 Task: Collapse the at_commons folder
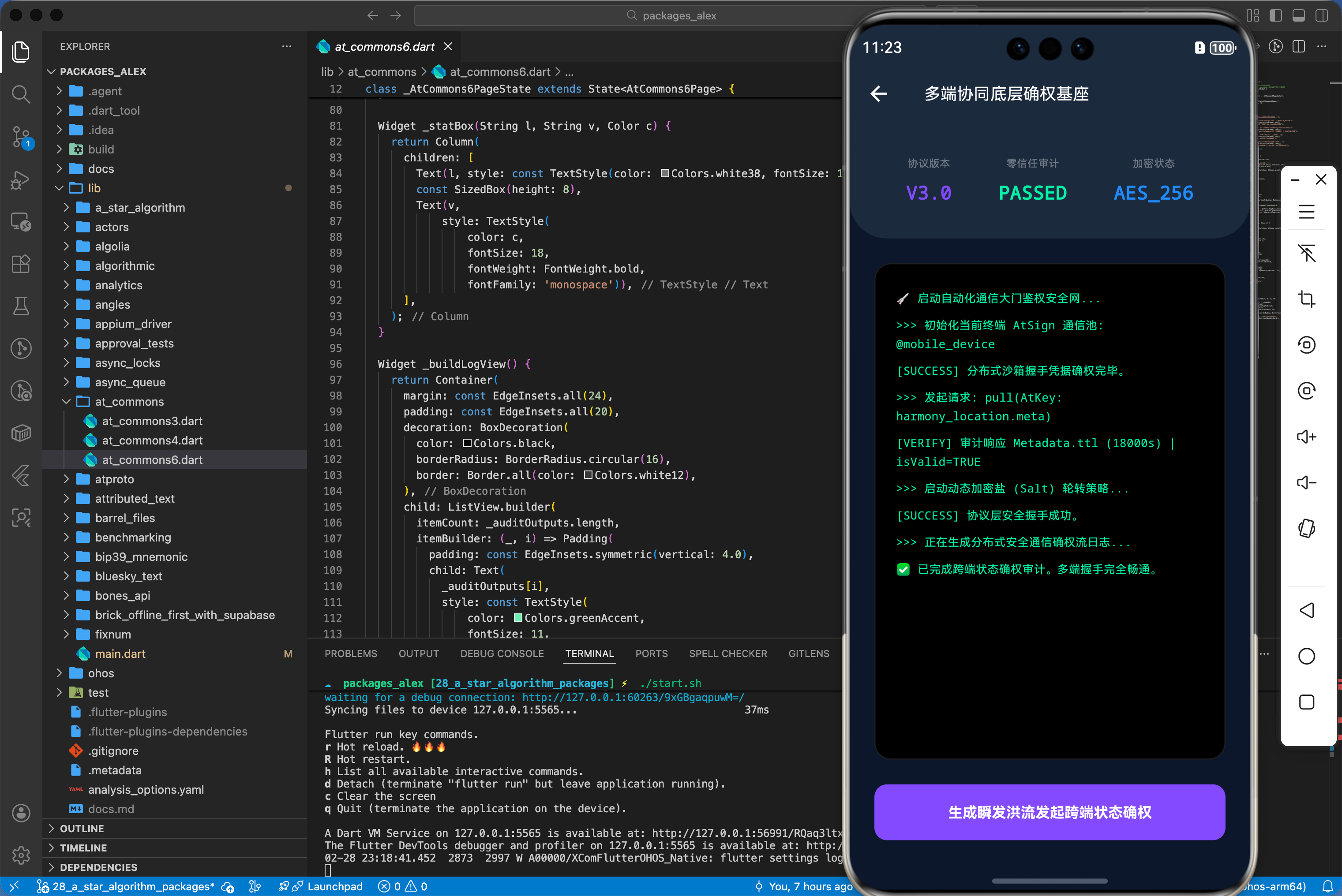coord(66,402)
